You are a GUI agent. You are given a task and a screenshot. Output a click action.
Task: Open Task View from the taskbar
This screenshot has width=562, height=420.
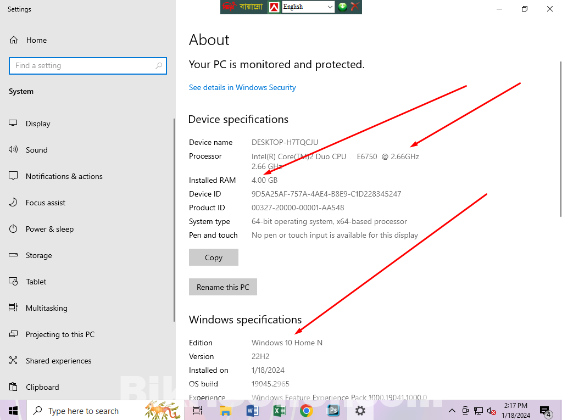pos(197,411)
